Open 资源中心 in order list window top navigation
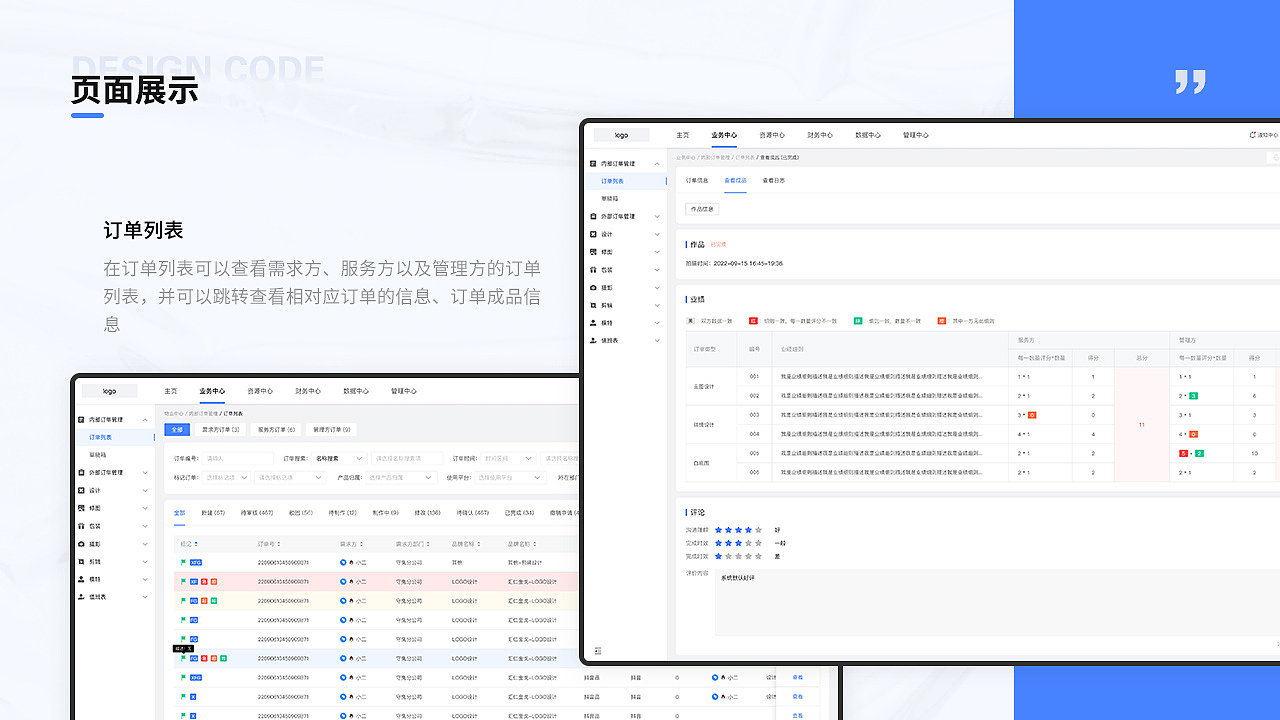This screenshot has width=1280, height=720. (260, 391)
